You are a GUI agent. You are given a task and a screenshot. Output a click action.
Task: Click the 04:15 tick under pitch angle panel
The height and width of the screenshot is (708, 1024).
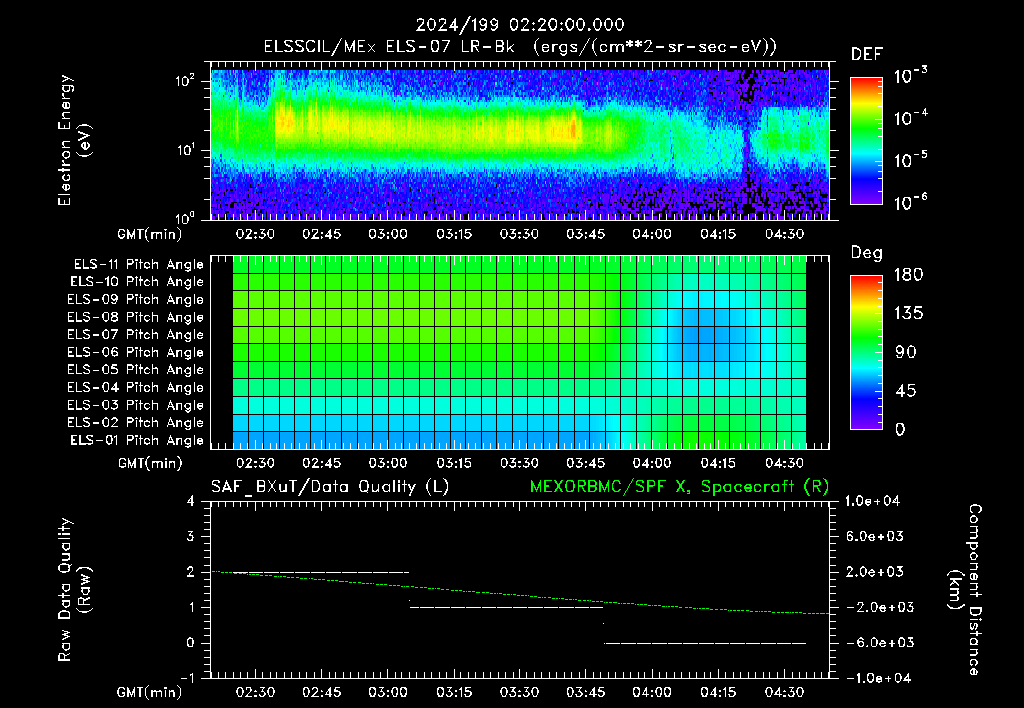(718, 463)
